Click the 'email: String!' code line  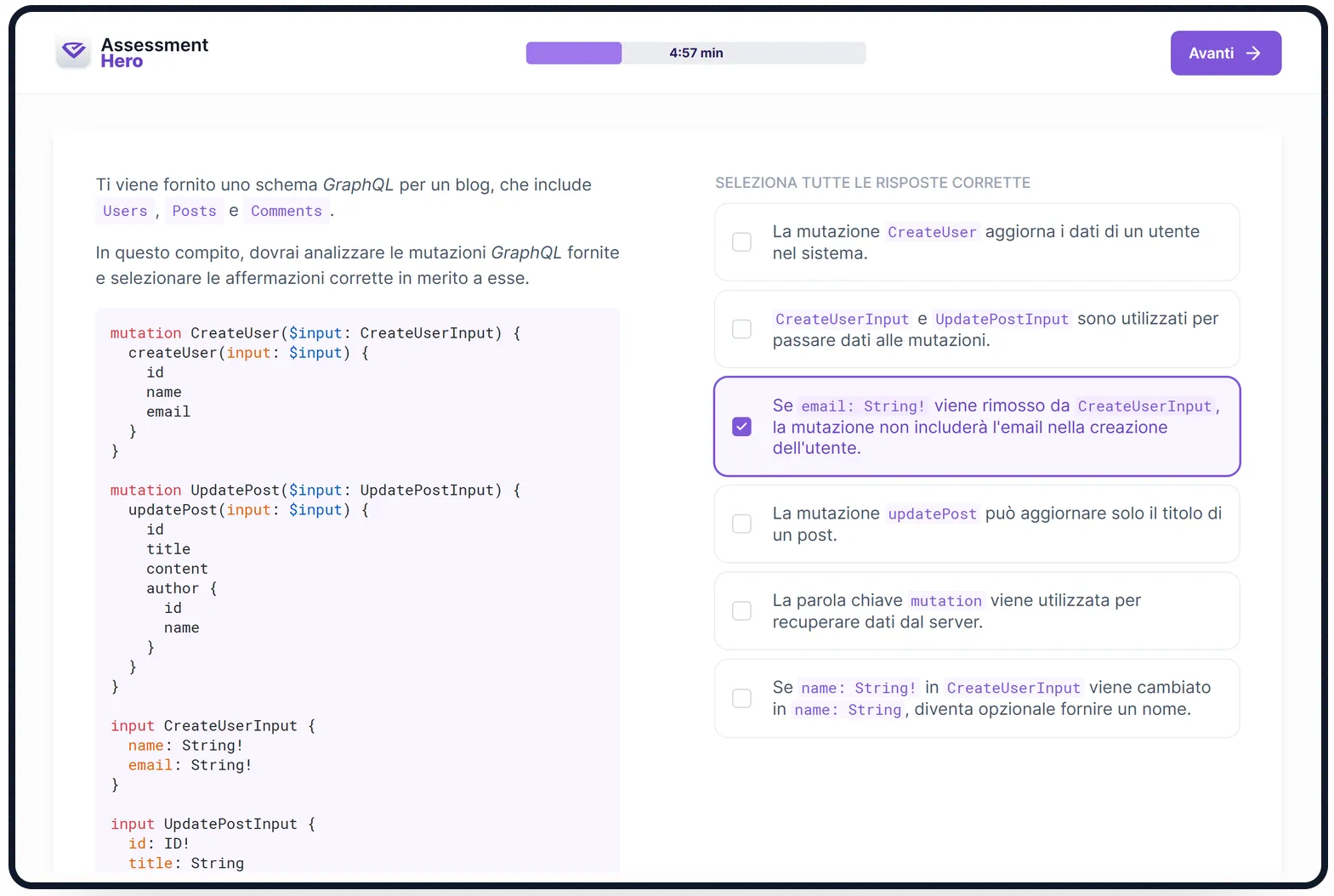tap(190, 765)
